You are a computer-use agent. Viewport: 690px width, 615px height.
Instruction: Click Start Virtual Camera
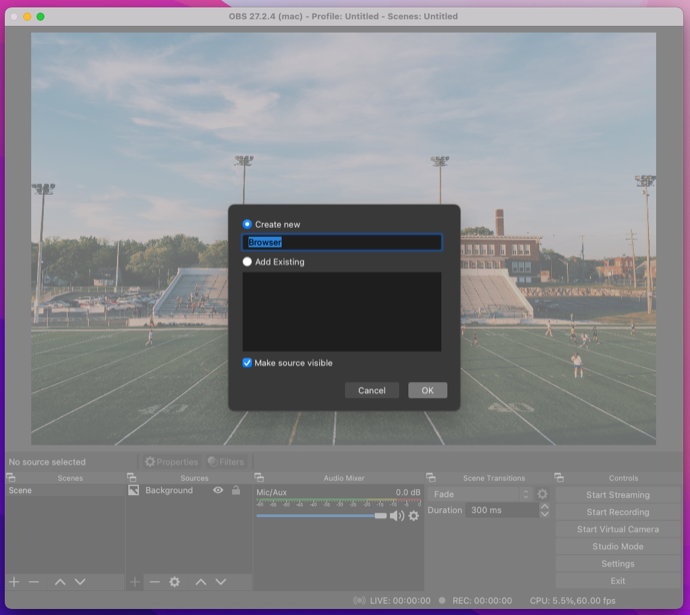tap(618, 529)
